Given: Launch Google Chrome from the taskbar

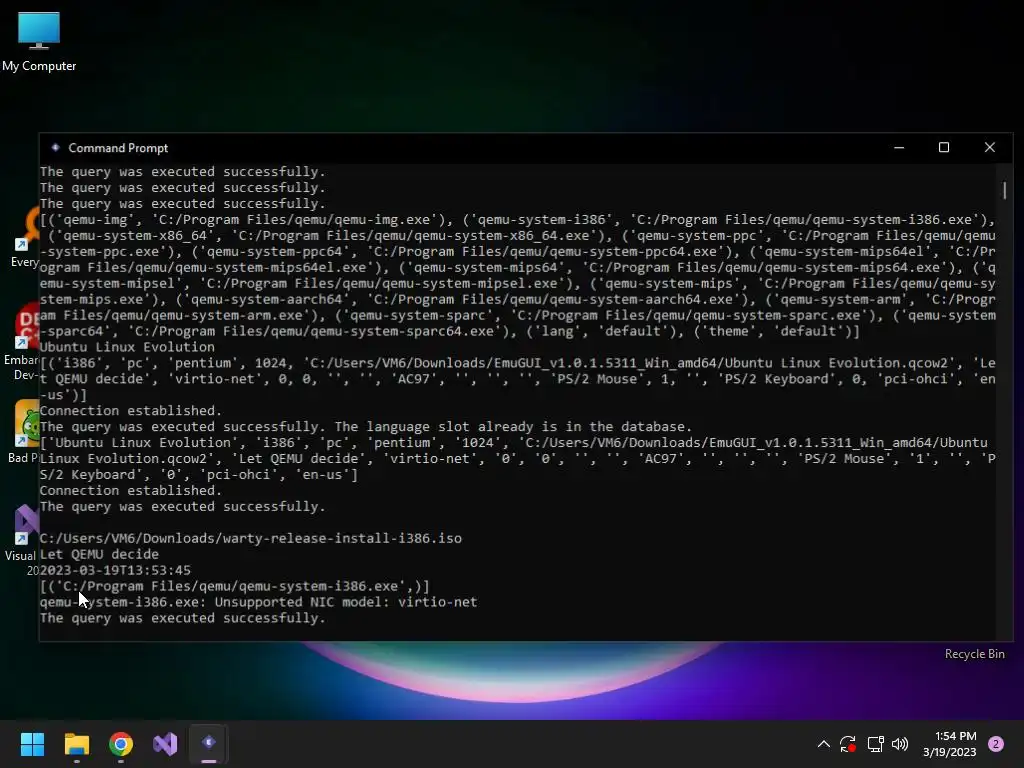Looking at the screenshot, I should 121,744.
